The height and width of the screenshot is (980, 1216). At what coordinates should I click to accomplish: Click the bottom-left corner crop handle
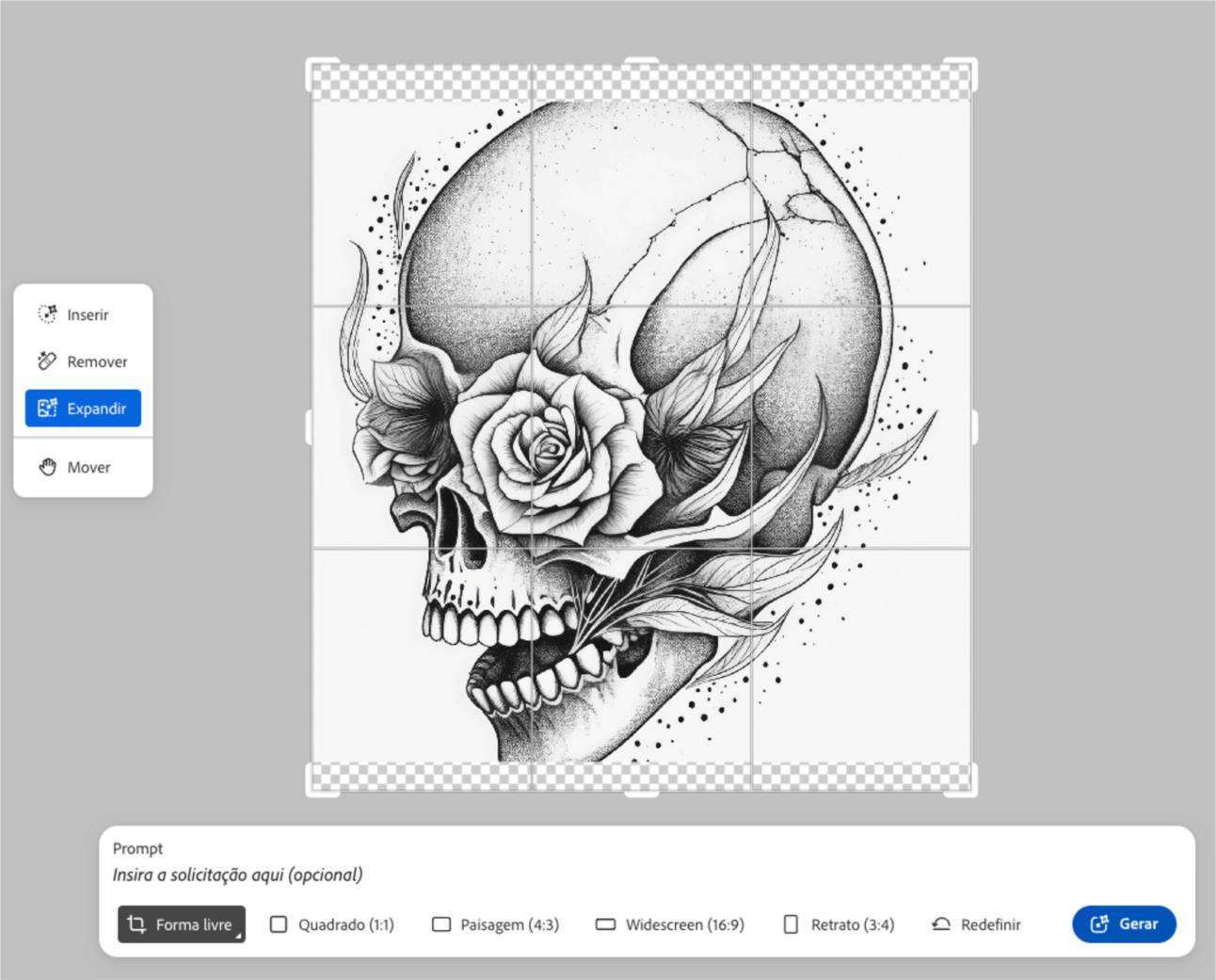coord(314,789)
